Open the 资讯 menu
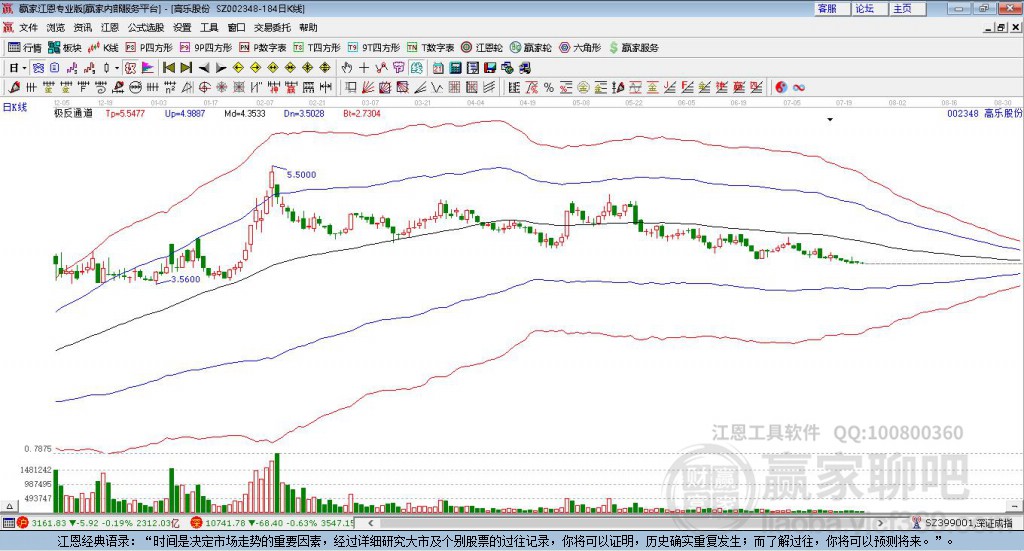 (x=82, y=27)
